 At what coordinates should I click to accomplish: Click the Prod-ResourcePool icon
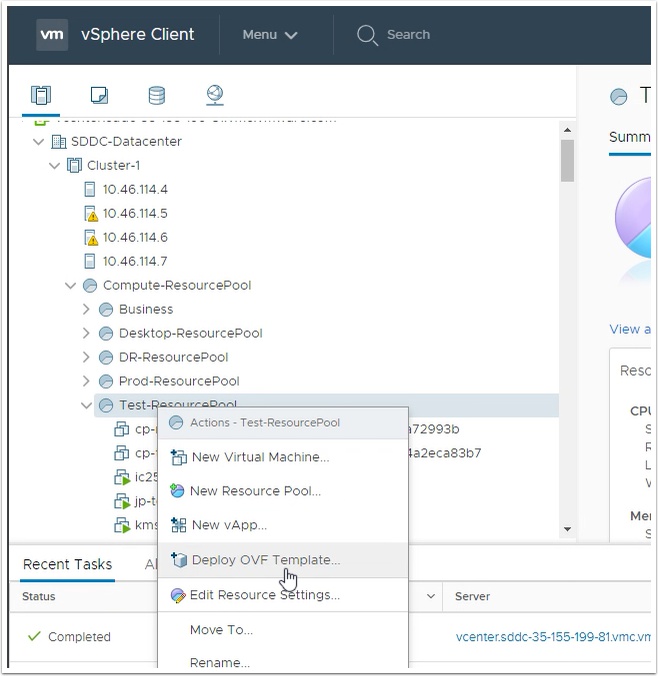[106, 381]
